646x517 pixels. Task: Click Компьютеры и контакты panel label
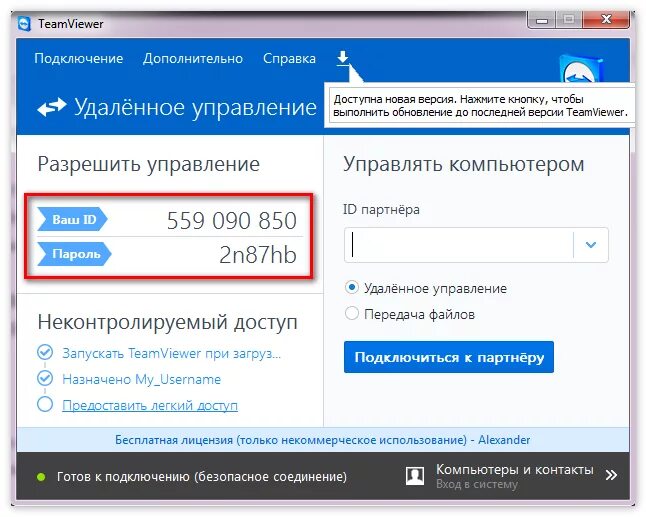[x=515, y=470]
